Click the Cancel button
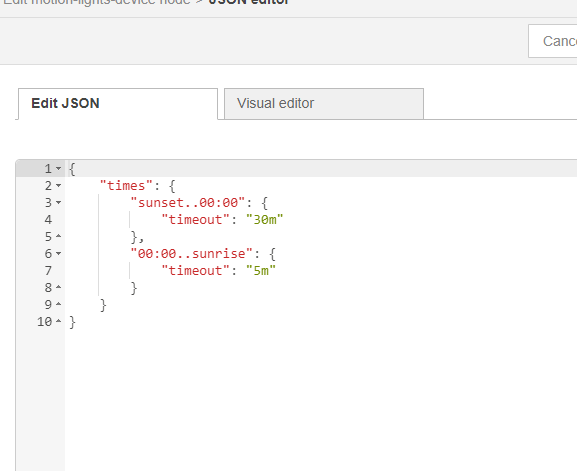 (x=553, y=41)
